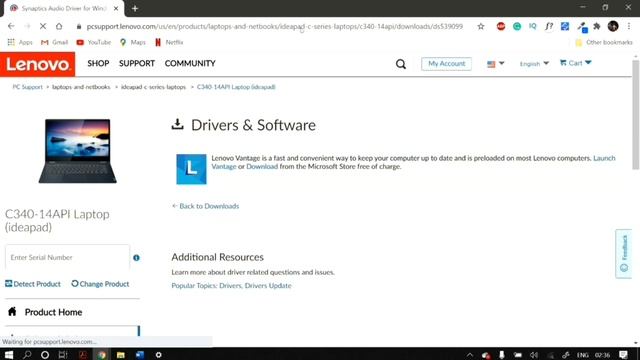
Task: Click the laptop product image
Action: (78, 151)
